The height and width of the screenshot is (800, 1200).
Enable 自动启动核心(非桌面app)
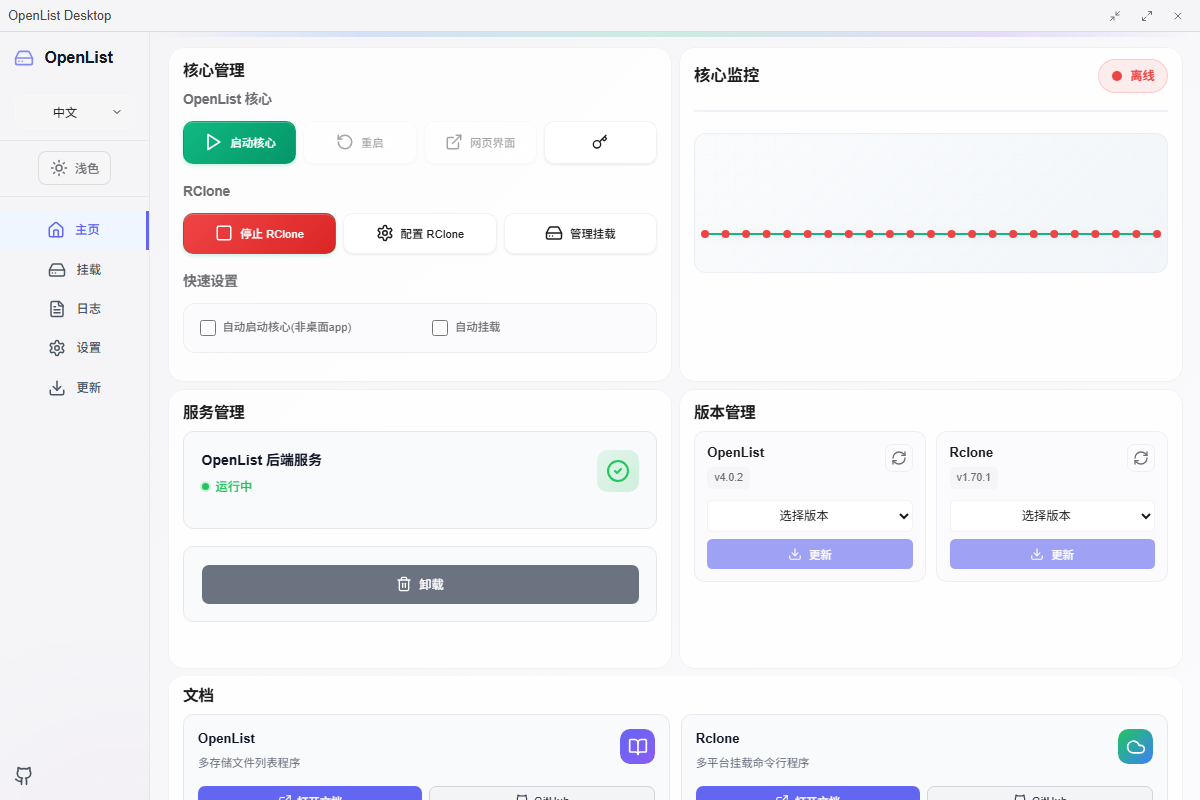208,327
